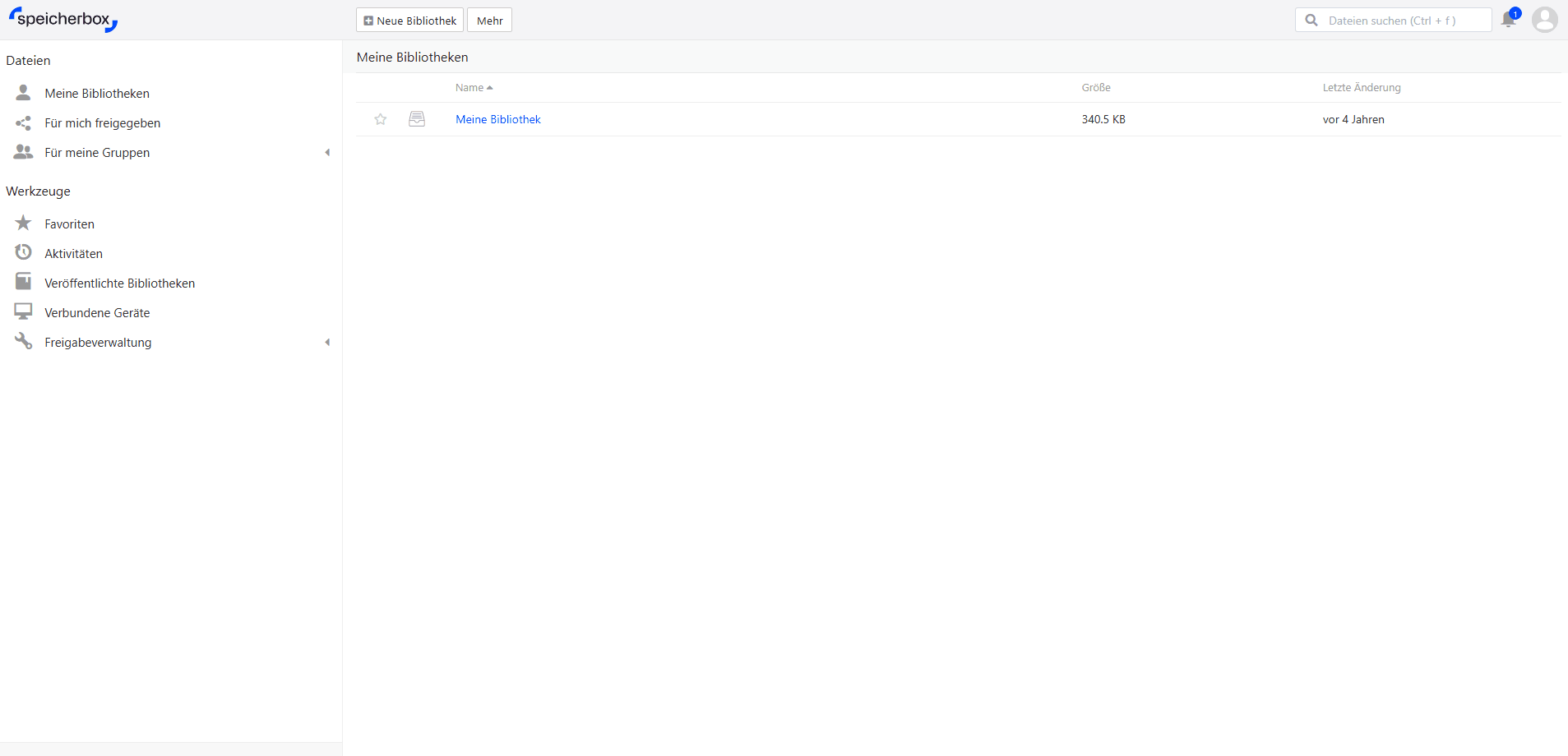The width and height of the screenshot is (1568, 756).
Task: Click the library icon beside Meine Bibliothek
Action: pos(417,119)
